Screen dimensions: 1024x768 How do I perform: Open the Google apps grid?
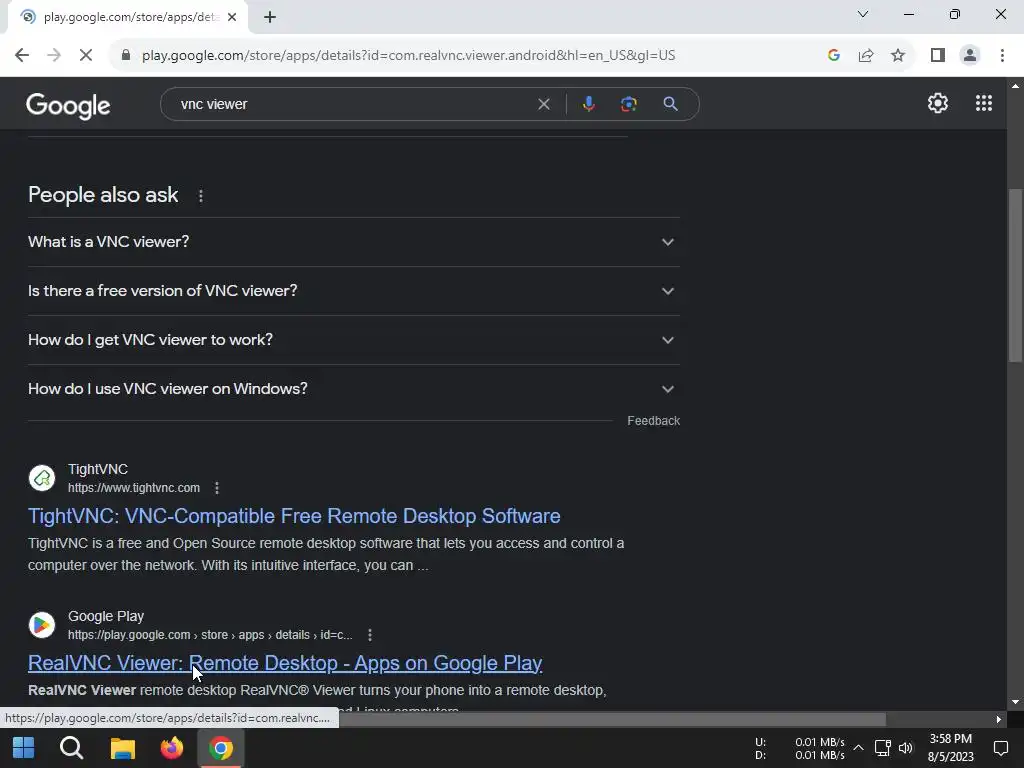984,103
